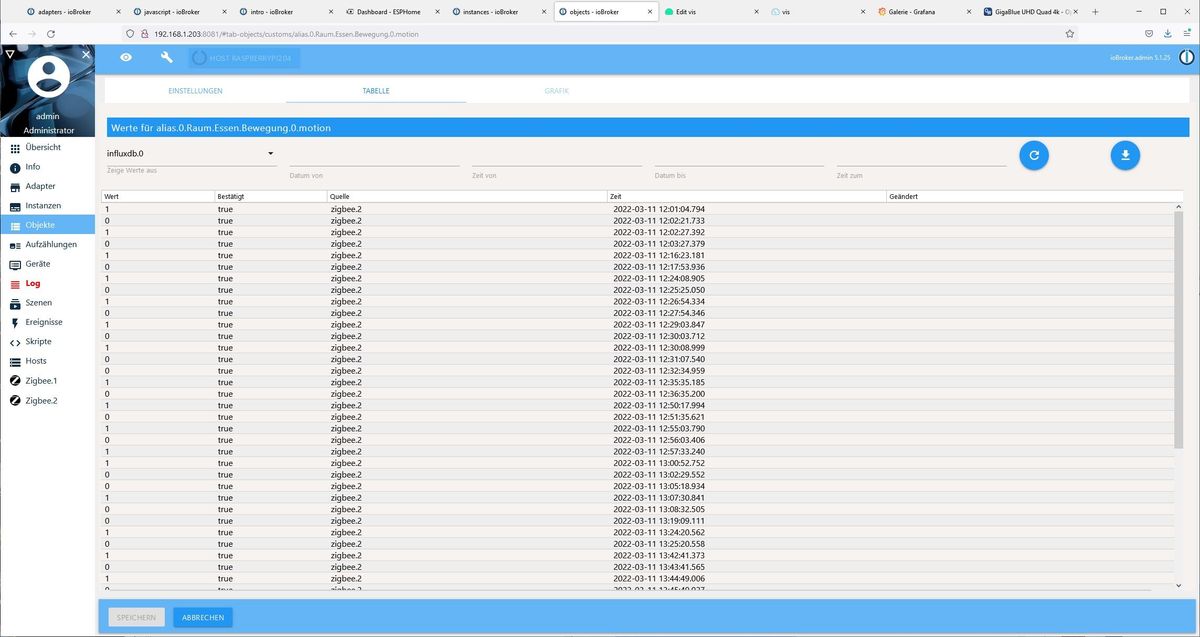Click the download table data button
Viewport: 1200px width, 637px height.
tap(1125, 155)
